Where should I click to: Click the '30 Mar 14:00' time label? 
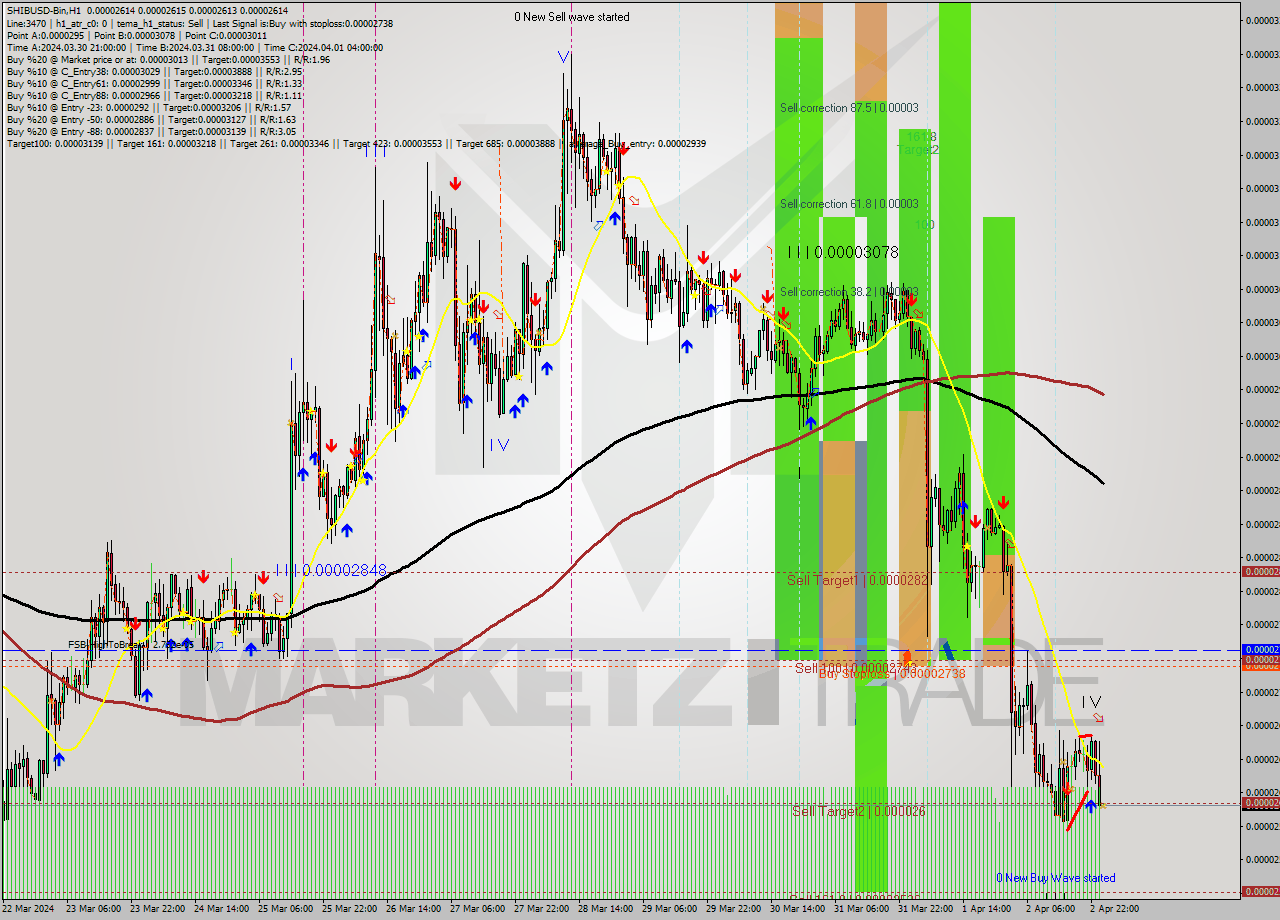pos(799,909)
